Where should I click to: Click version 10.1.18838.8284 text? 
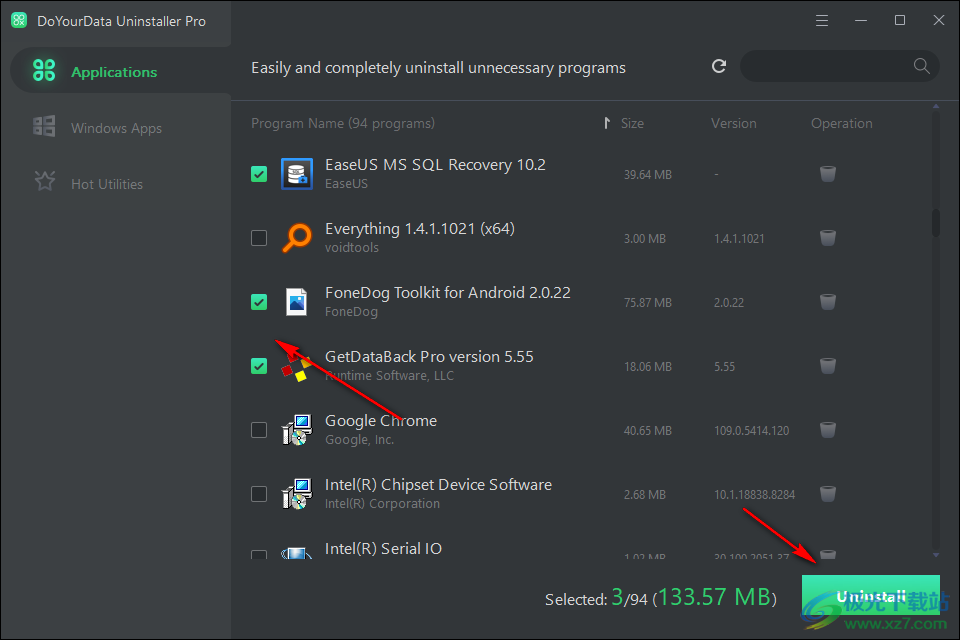754,494
